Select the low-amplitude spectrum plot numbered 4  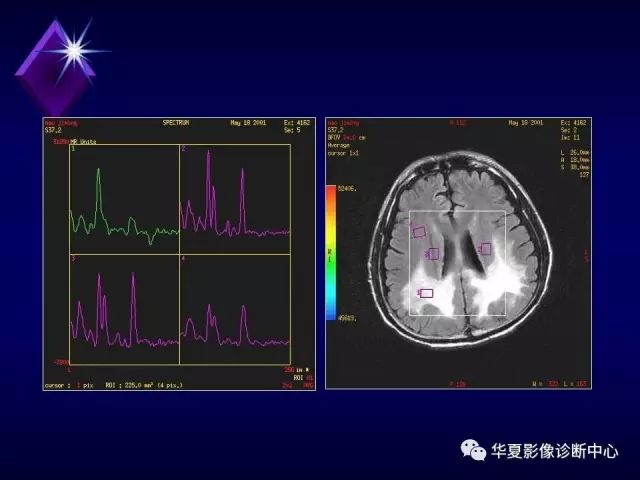pos(235,309)
